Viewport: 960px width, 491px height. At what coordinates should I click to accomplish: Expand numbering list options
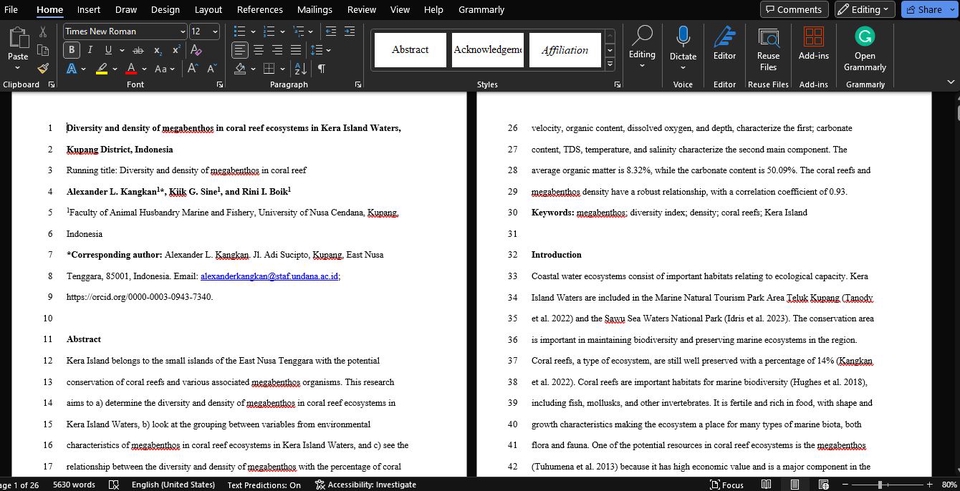pyautogui.click(x=282, y=31)
